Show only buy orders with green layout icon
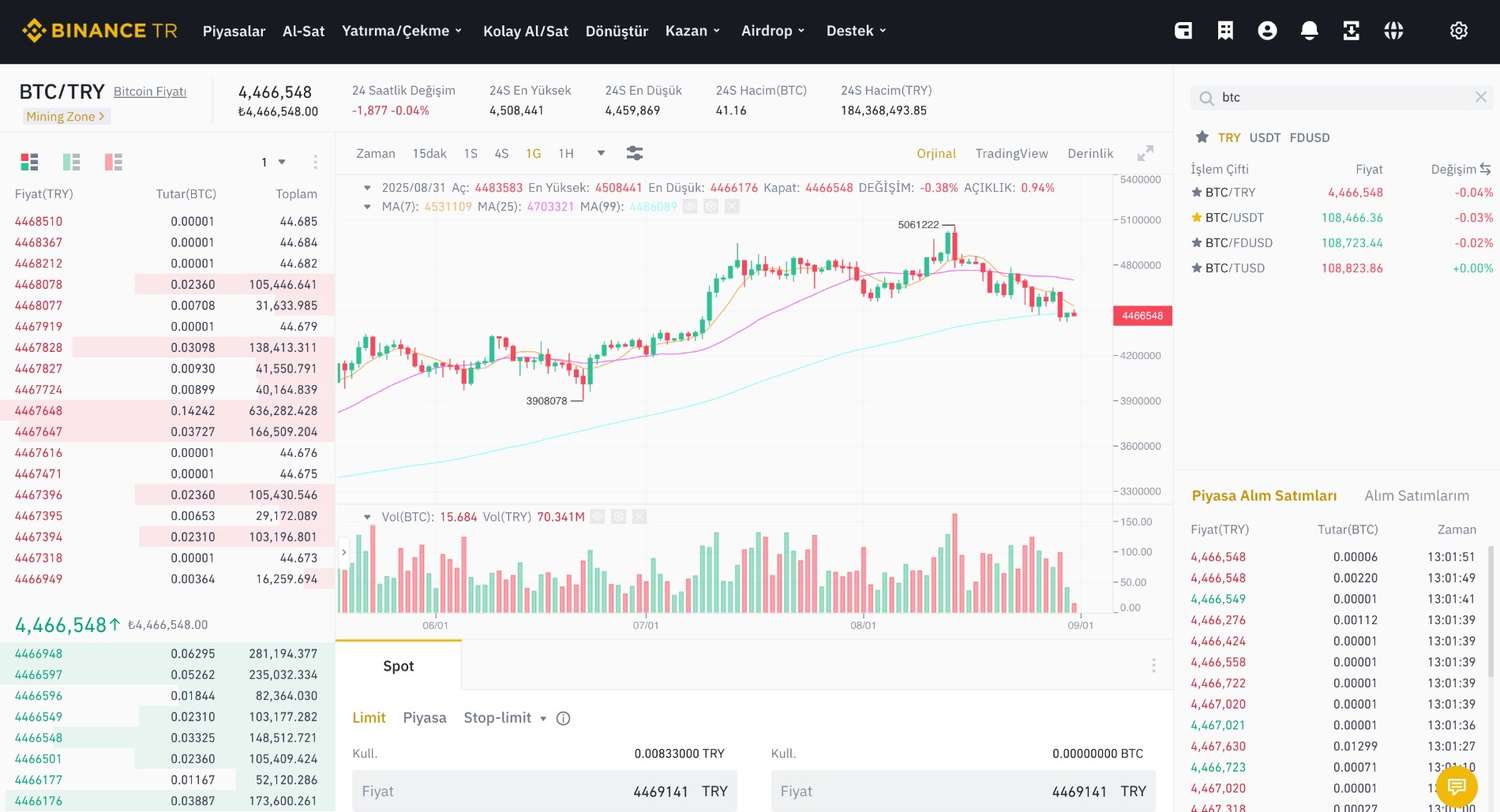This screenshot has height=812, width=1500. pyautogui.click(x=71, y=161)
